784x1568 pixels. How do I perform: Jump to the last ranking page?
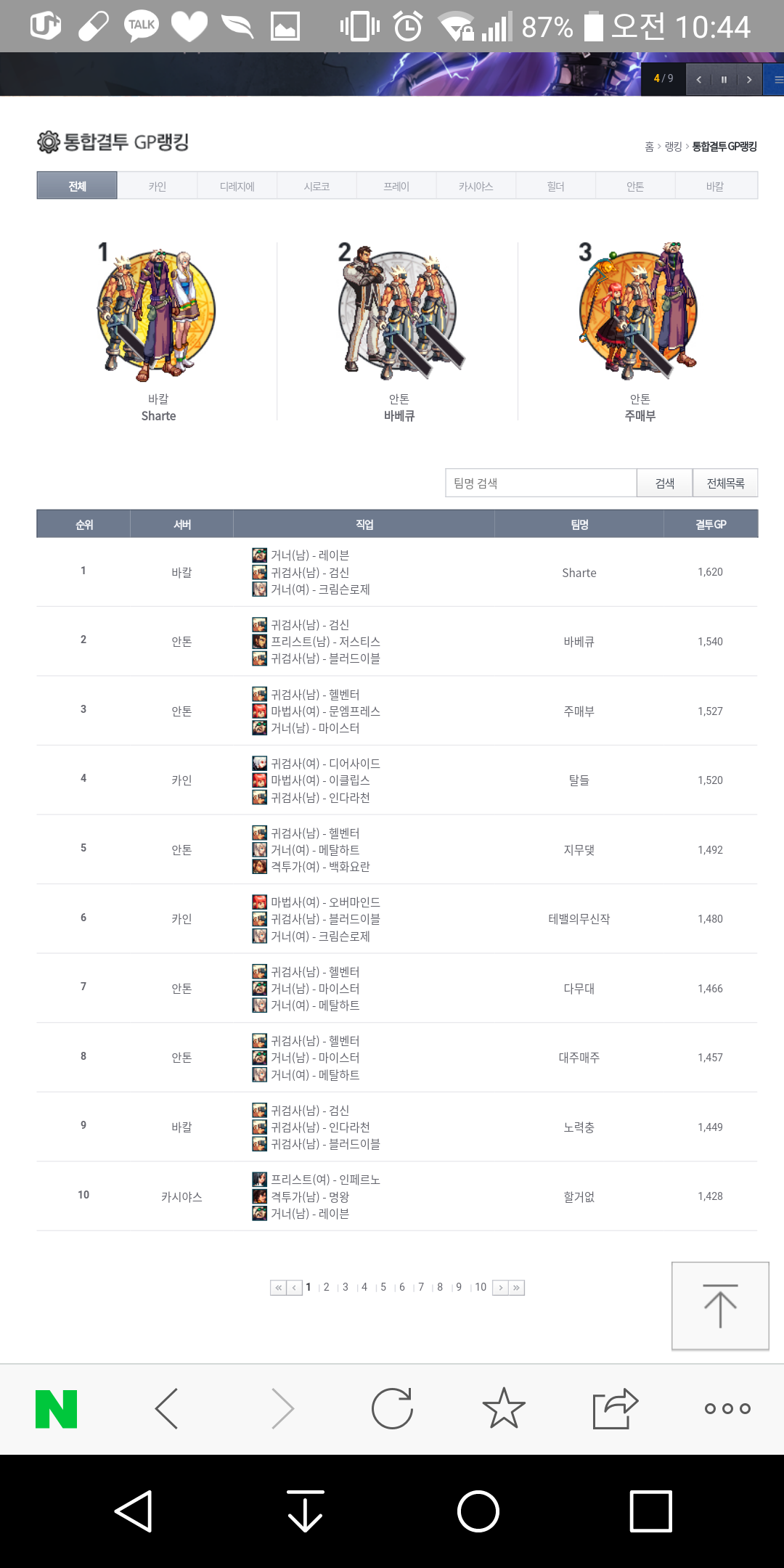516,1288
